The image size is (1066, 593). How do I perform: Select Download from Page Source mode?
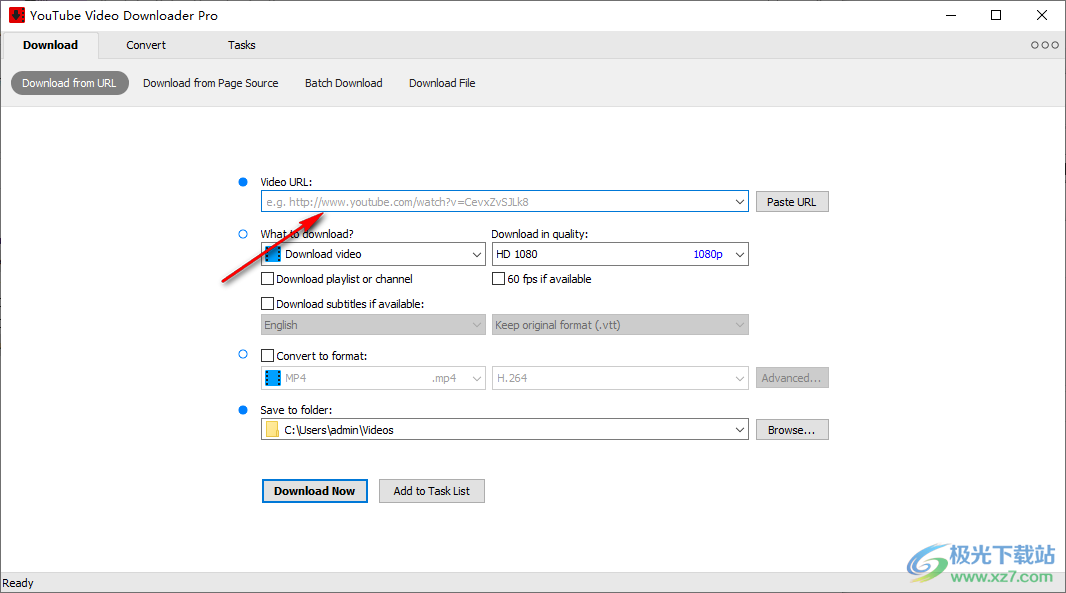pyautogui.click(x=211, y=83)
